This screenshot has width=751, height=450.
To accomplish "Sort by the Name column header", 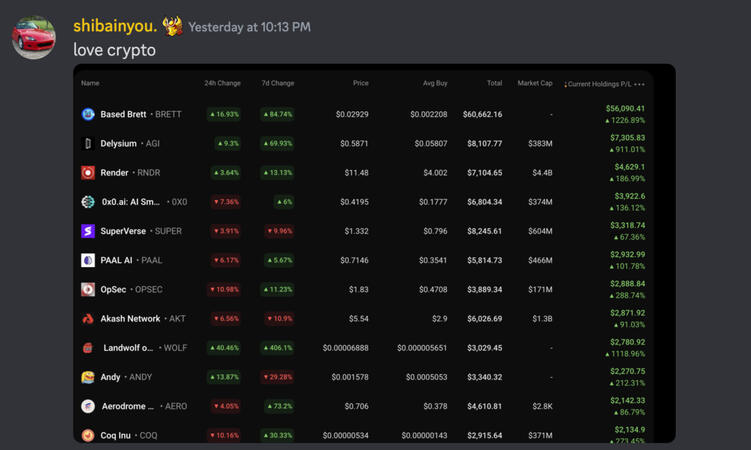I will (x=90, y=83).
